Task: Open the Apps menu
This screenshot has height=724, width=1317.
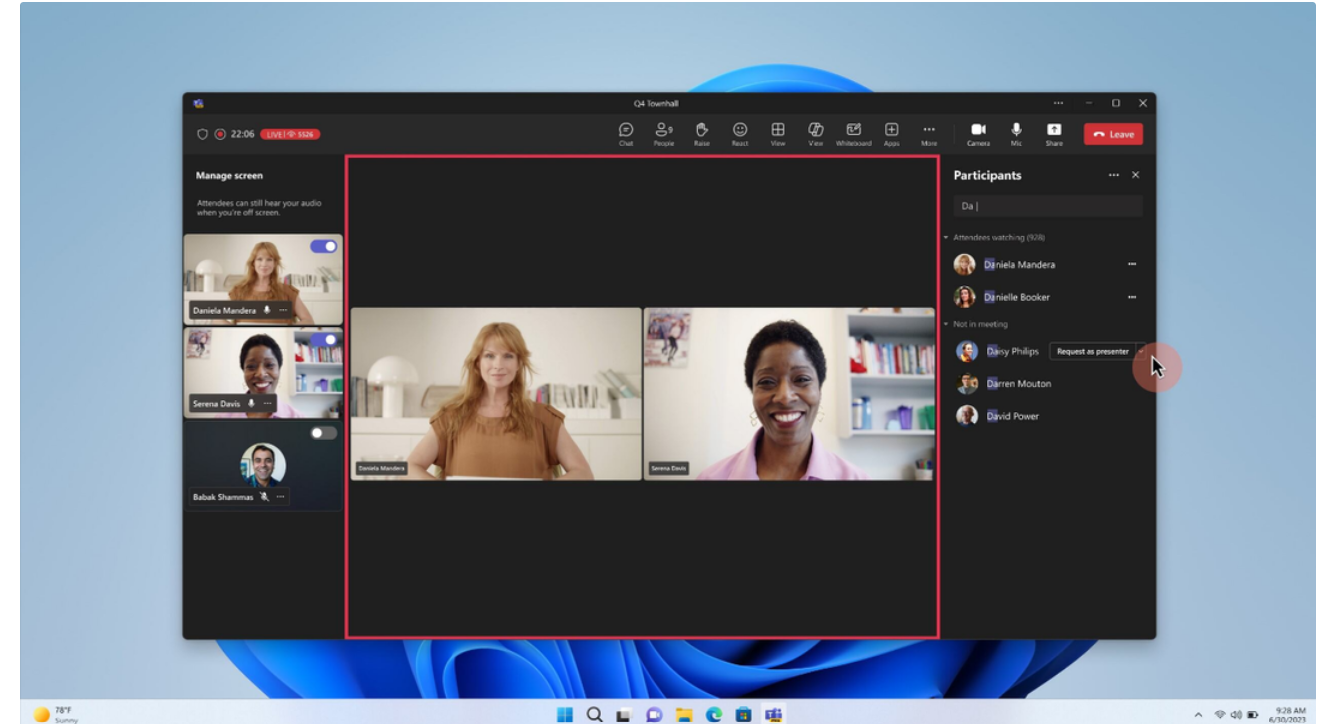Action: (x=891, y=134)
